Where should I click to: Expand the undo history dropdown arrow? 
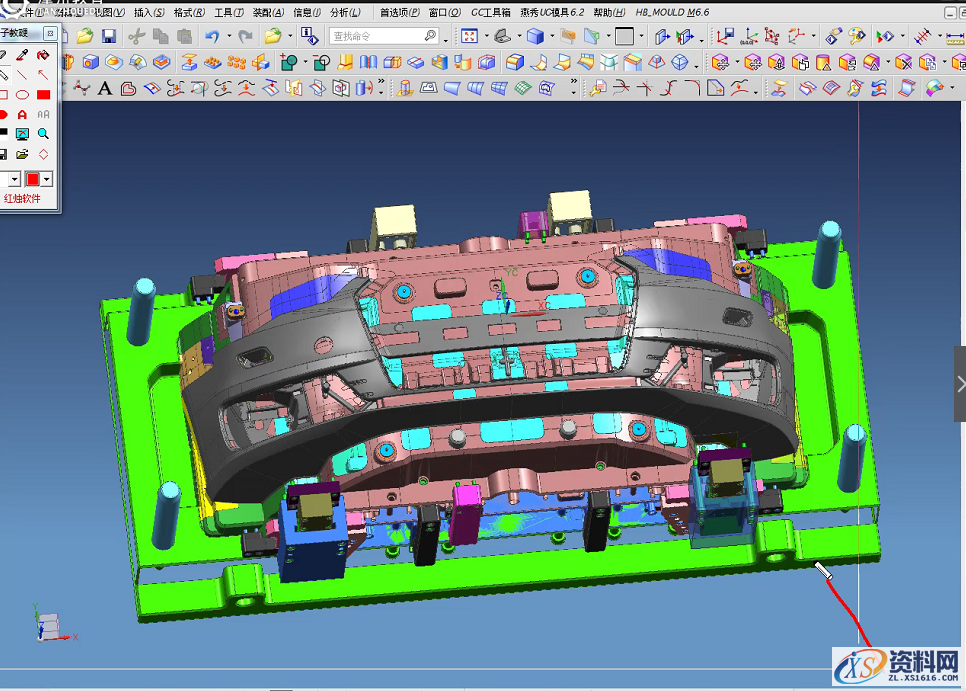pyautogui.click(x=228, y=36)
